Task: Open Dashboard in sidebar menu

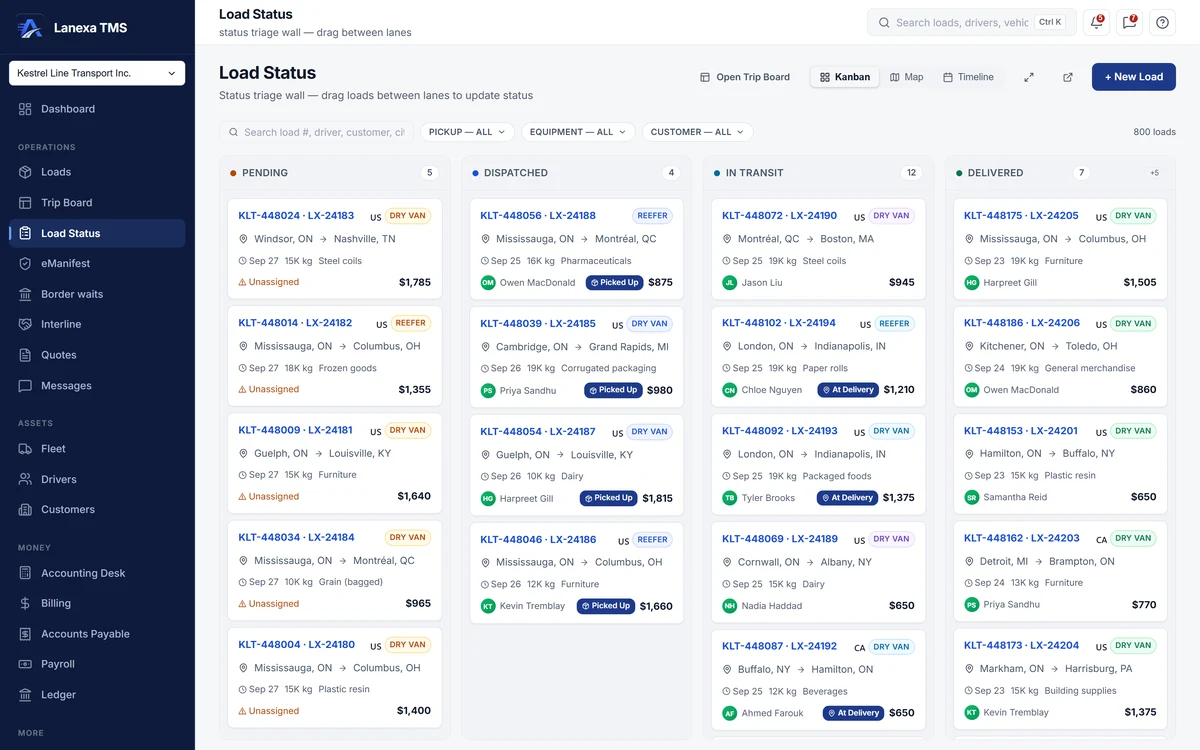Action: (x=97, y=109)
